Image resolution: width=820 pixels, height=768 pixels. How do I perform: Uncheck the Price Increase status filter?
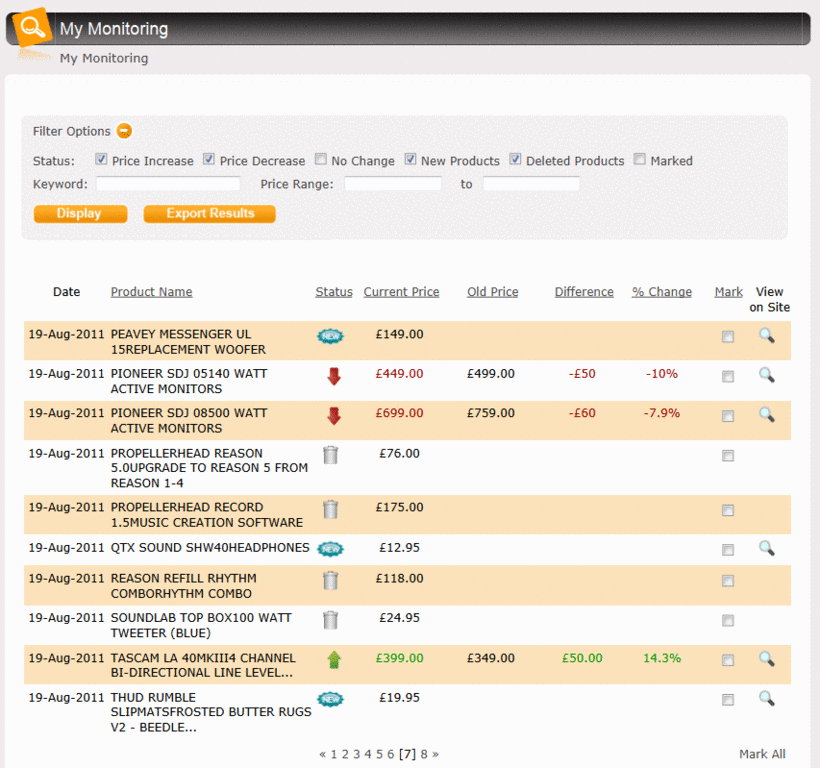(101, 159)
